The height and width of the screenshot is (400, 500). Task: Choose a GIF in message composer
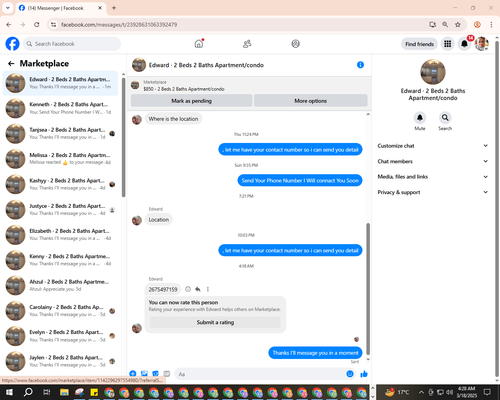click(167, 374)
